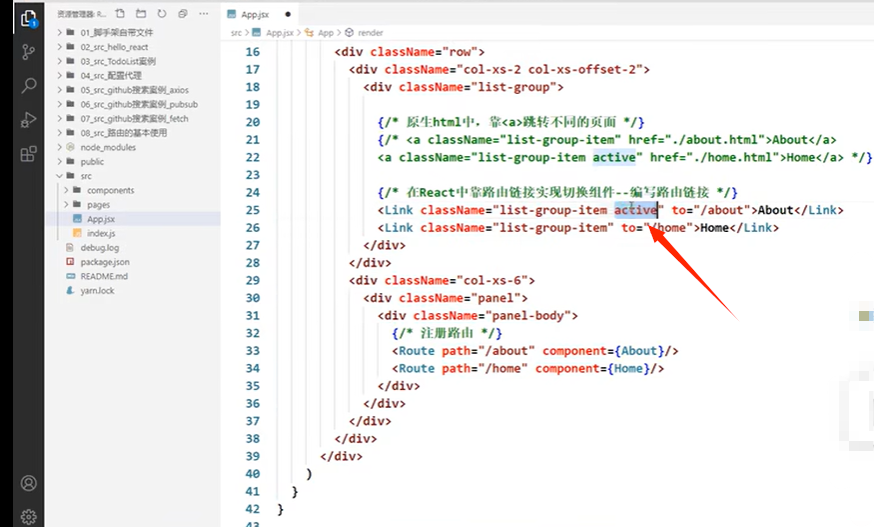Expand the 03_src_TodoList案例 folder
874x527 pixels.
pos(118,61)
